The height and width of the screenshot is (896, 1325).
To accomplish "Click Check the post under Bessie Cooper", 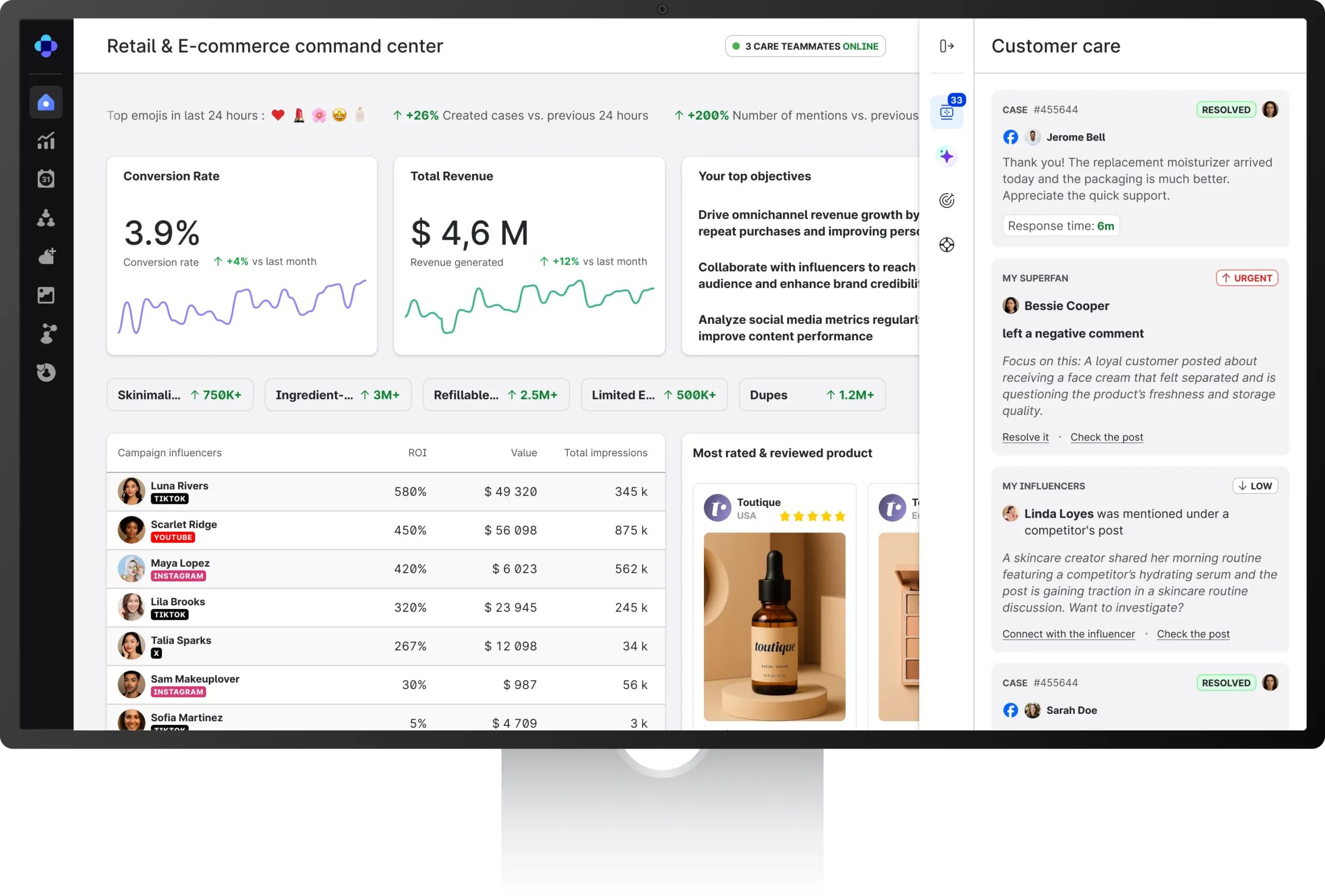I will coord(1106,437).
